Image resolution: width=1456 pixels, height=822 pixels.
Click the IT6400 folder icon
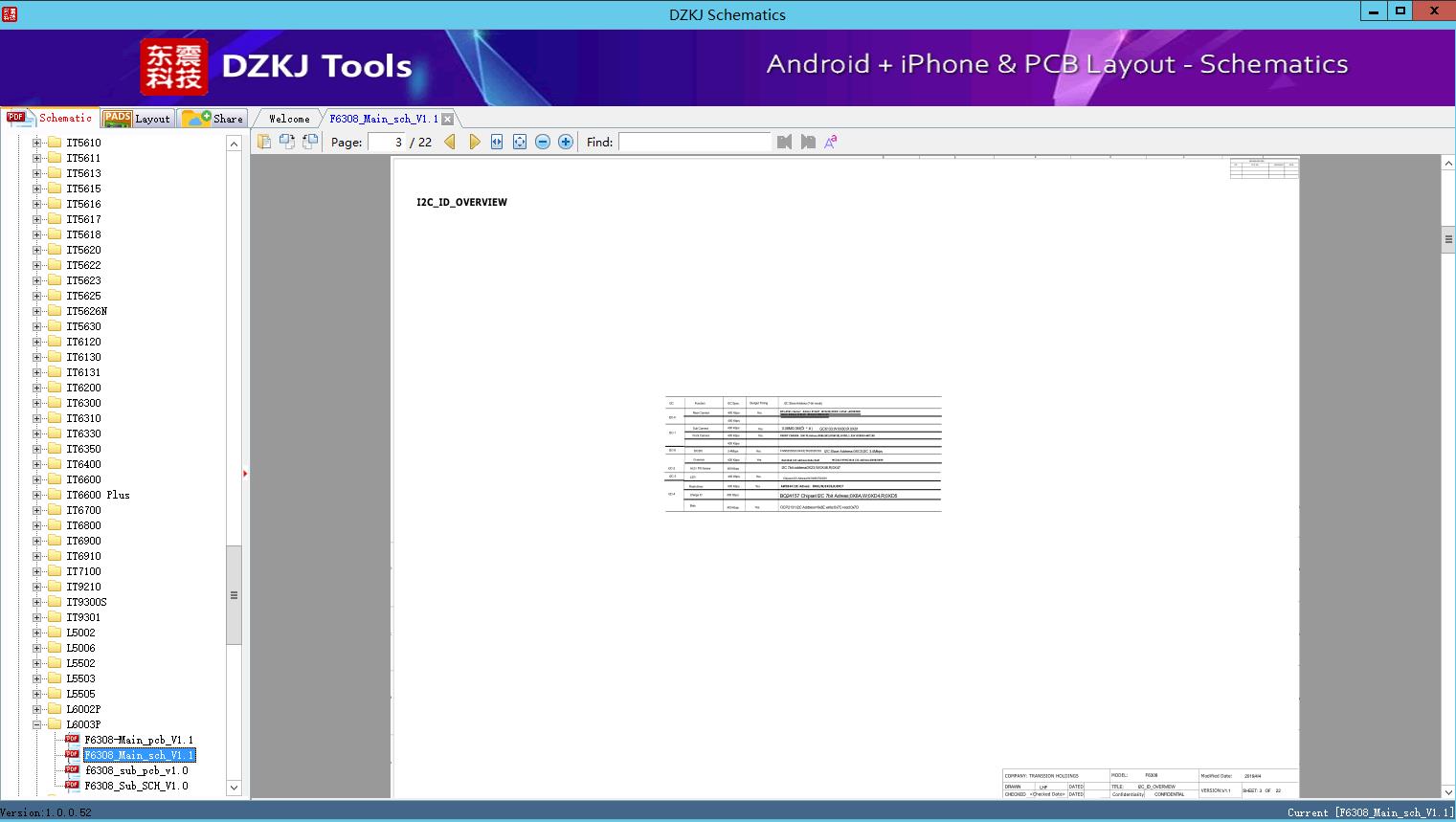coord(55,464)
